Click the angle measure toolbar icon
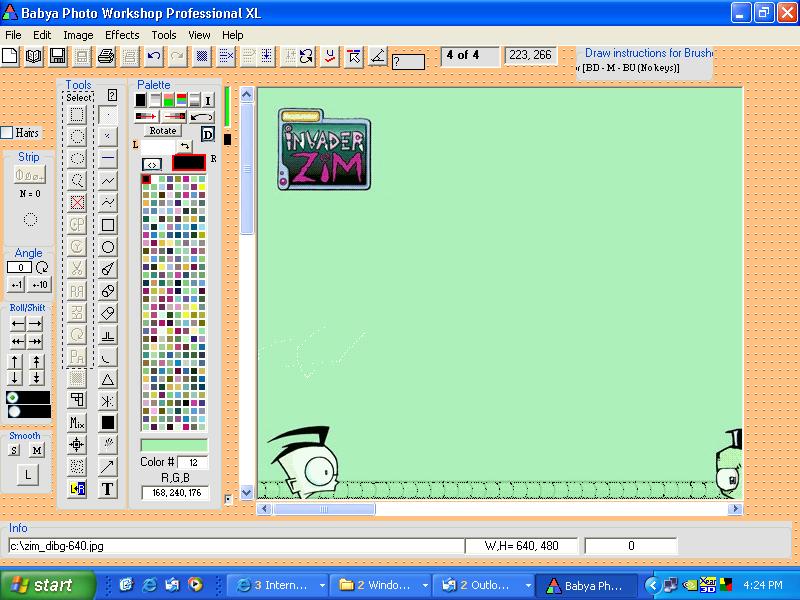The height and width of the screenshot is (600, 800). 378,56
